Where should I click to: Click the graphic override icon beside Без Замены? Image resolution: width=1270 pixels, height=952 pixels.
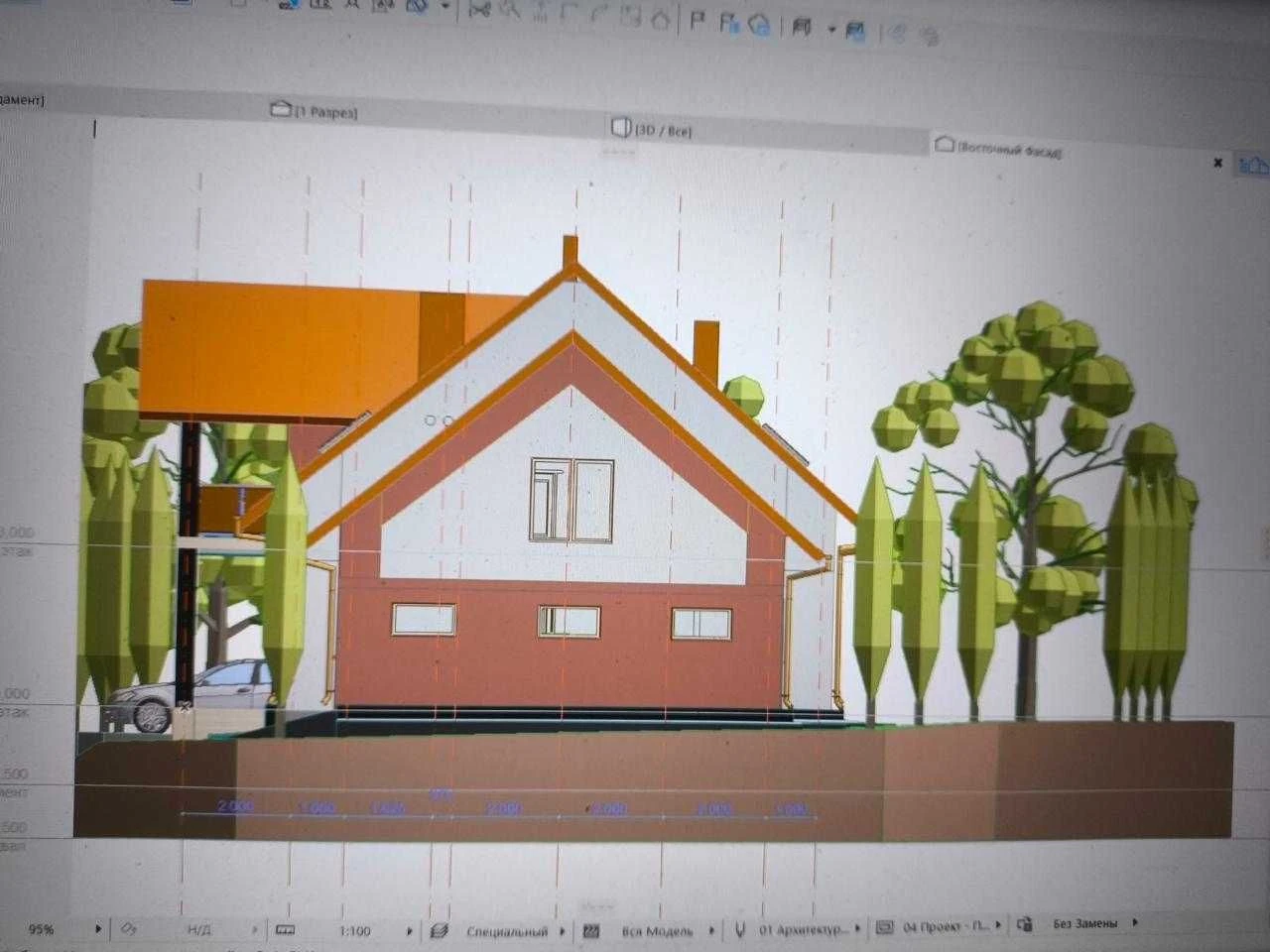(1025, 924)
